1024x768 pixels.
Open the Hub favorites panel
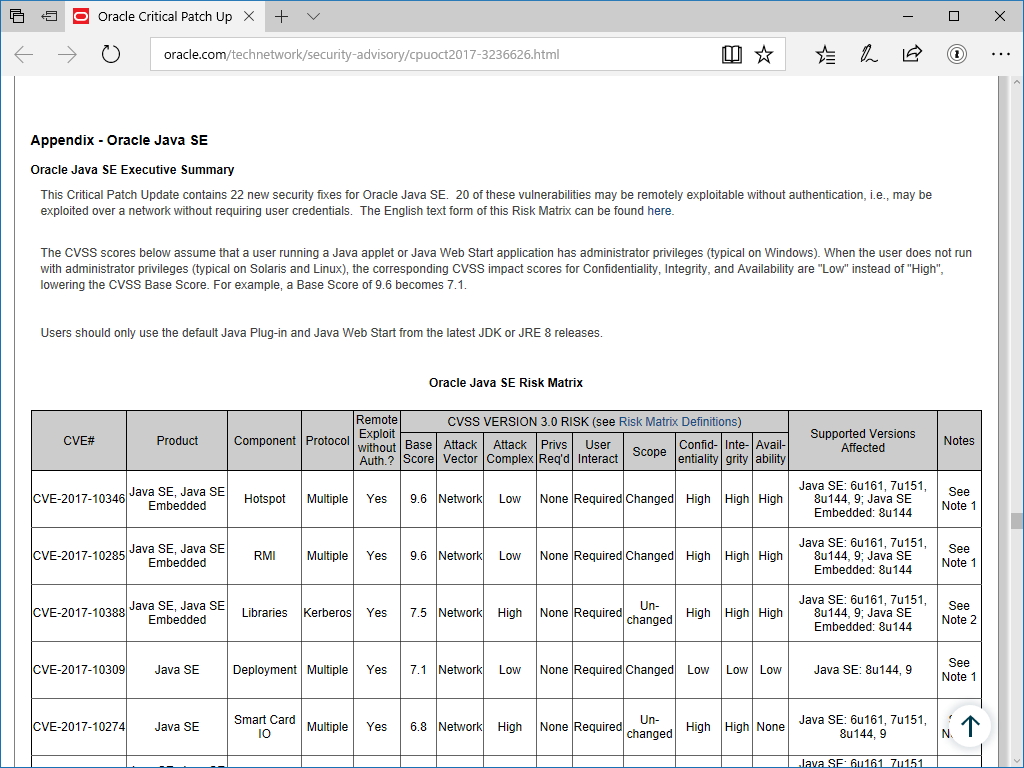pos(826,54)
